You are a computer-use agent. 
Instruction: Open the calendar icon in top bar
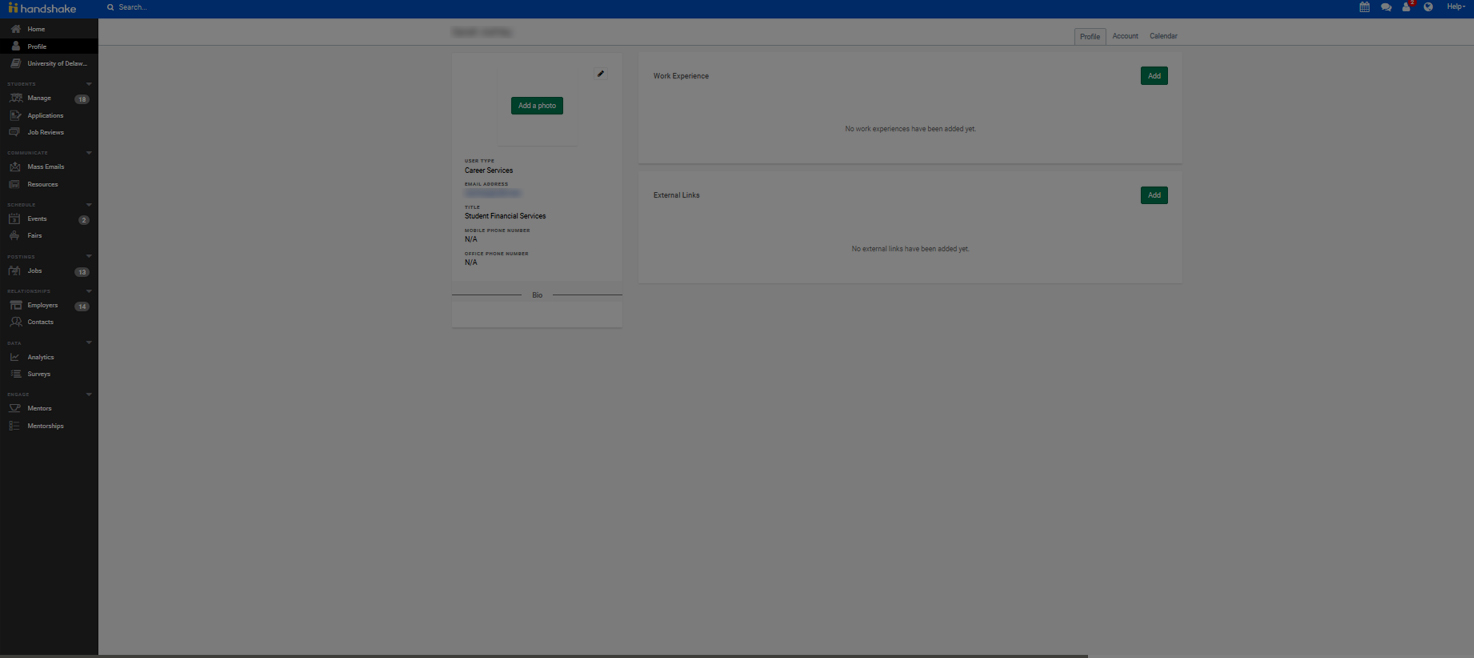(1364, 7)
